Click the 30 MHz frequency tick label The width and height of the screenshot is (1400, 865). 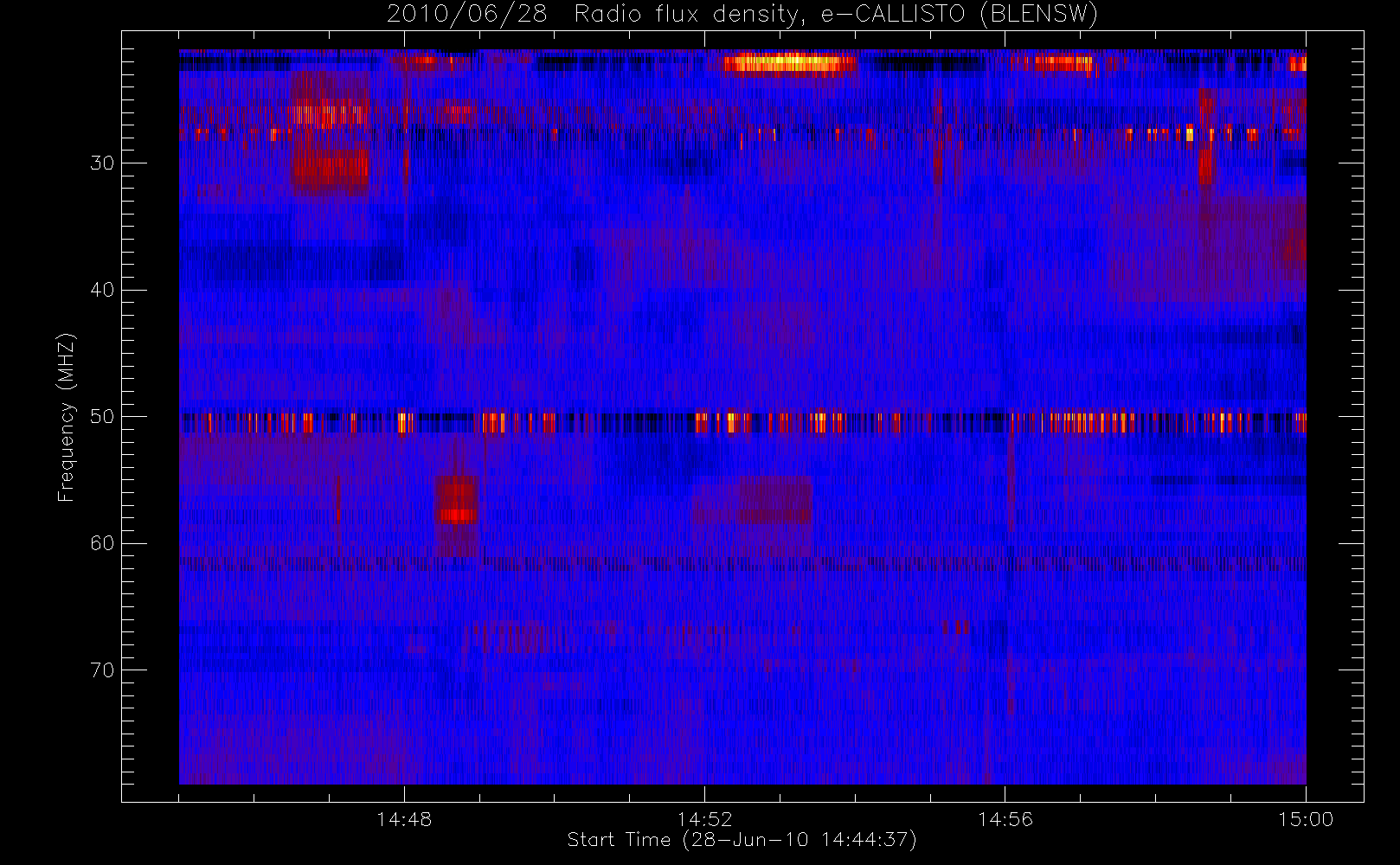tap(102, 163)
